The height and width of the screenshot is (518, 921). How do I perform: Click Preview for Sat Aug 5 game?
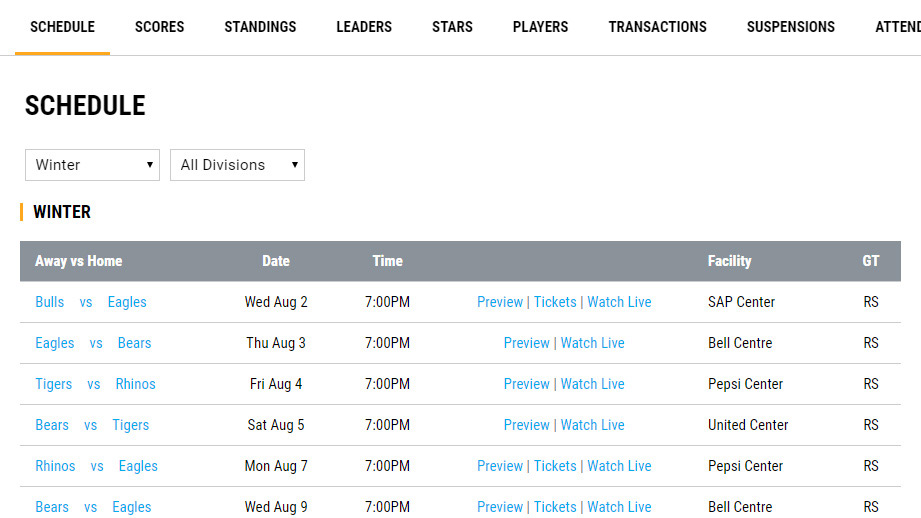(527, 425)
